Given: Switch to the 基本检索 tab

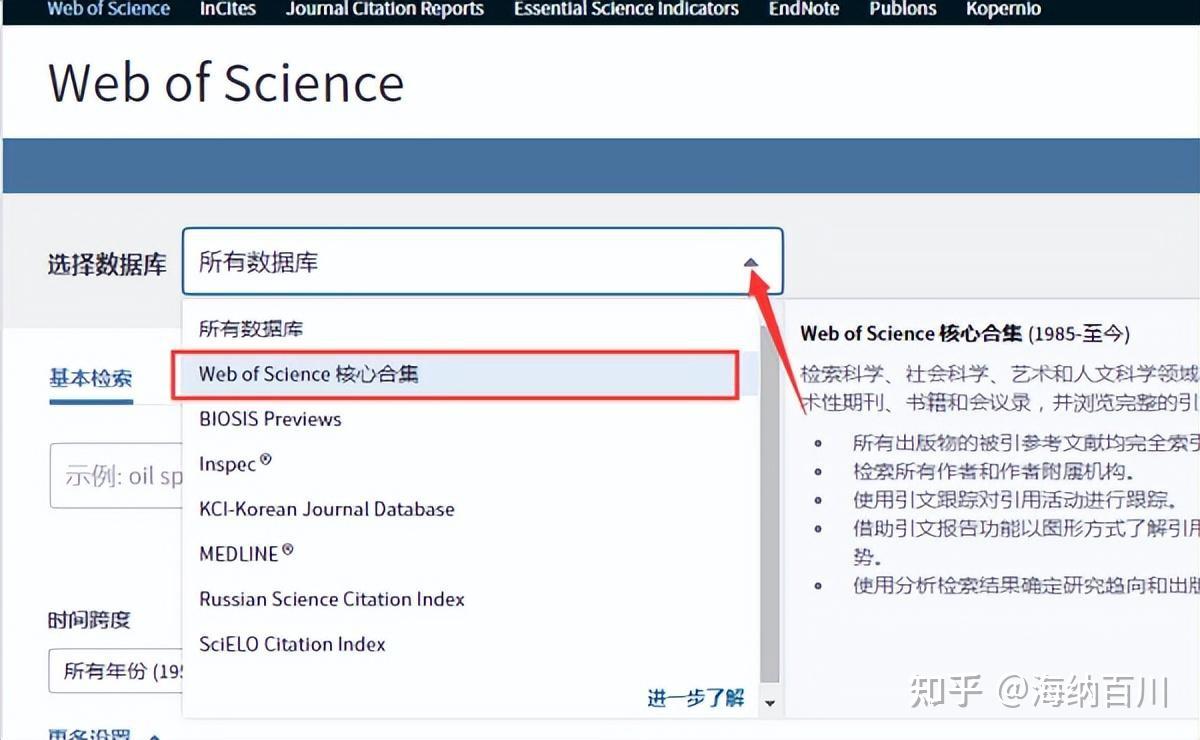Looking at the screenshot, I should click(89, 378).
